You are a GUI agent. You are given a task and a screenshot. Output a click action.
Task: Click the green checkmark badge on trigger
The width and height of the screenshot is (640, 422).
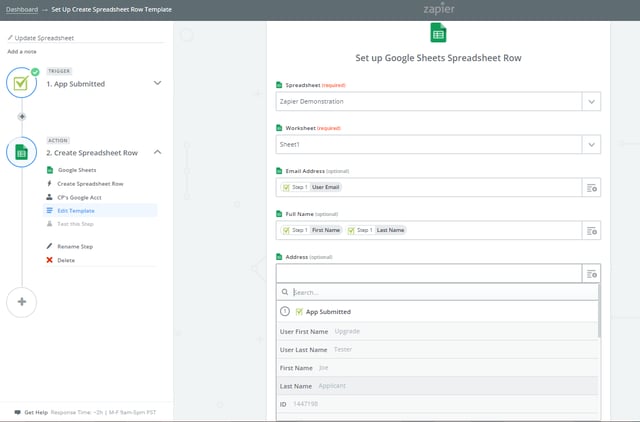[36, 72]
